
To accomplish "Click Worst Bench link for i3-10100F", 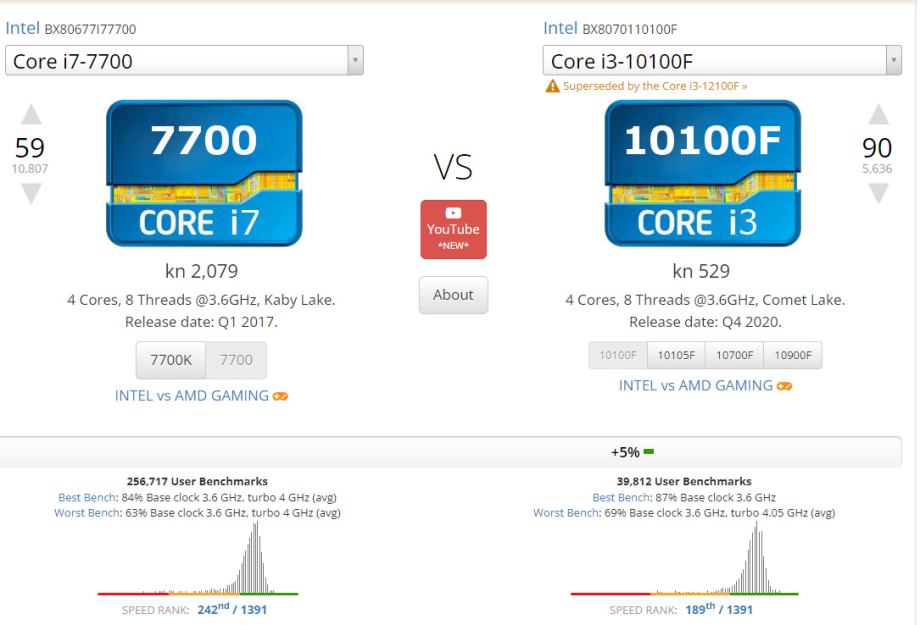I will (x=567, y=513).
